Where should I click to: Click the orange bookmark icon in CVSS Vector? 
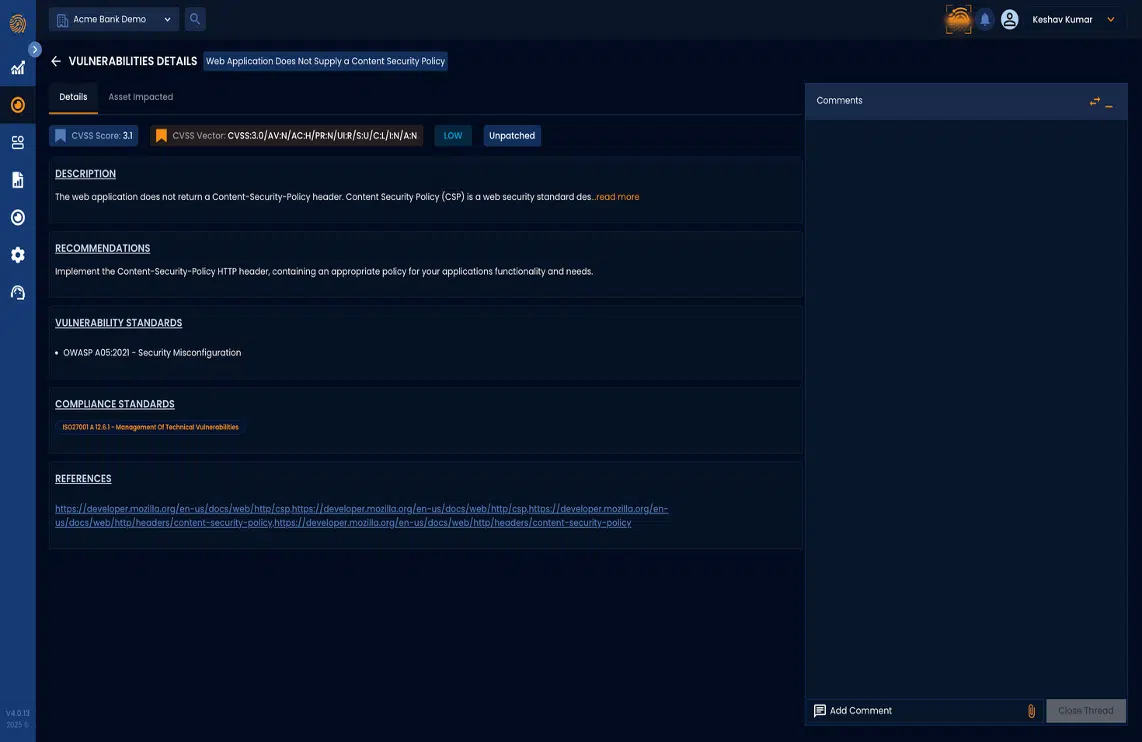(x=161, y=135)
